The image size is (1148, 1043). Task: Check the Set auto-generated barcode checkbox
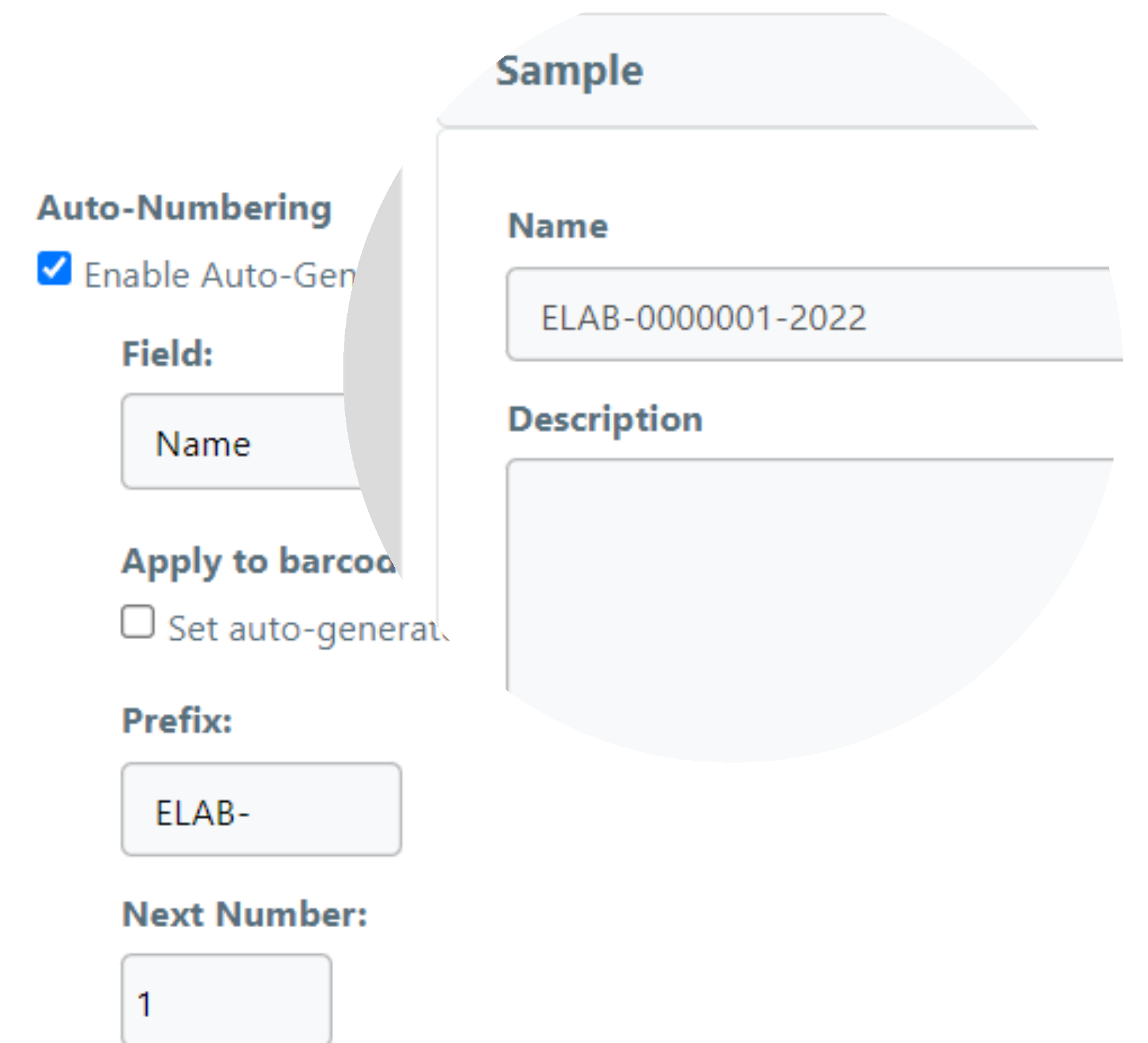[x=138, y=622]
